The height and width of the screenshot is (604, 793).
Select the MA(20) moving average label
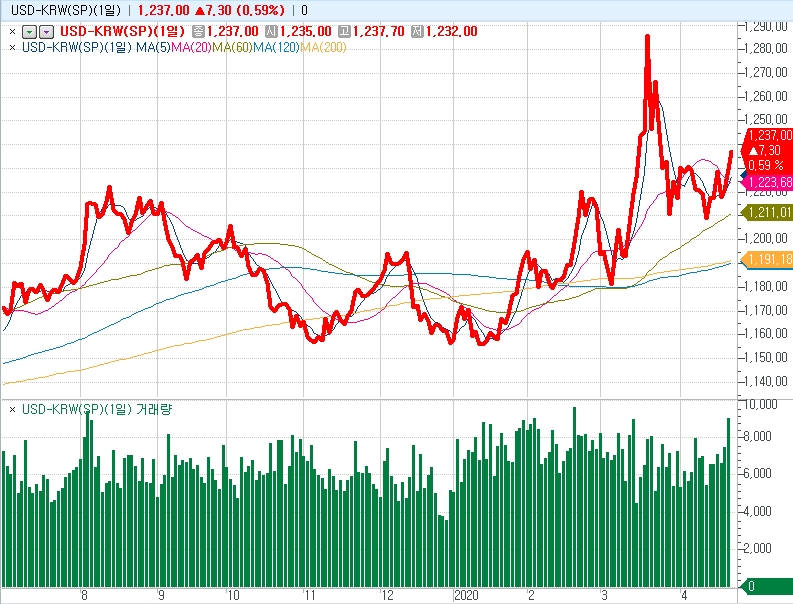(192, 47)
